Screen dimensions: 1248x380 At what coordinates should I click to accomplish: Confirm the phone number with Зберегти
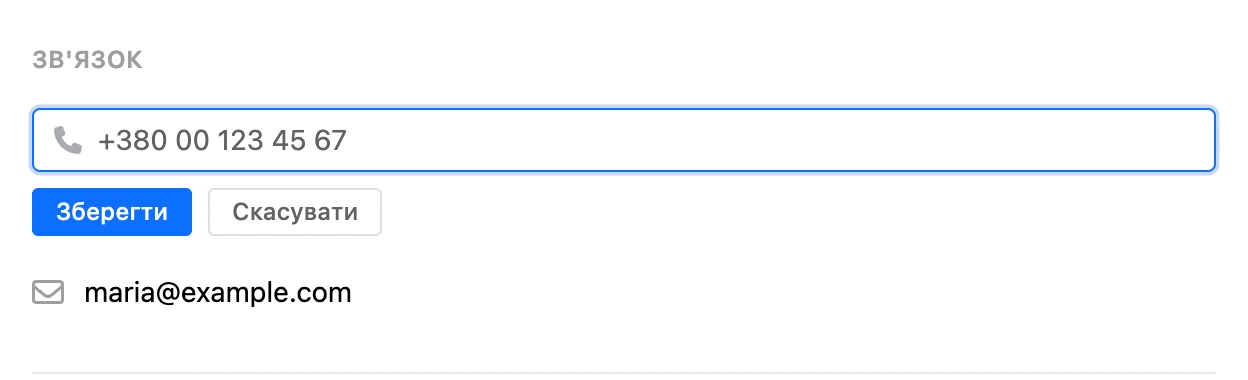tap(112, 212)
